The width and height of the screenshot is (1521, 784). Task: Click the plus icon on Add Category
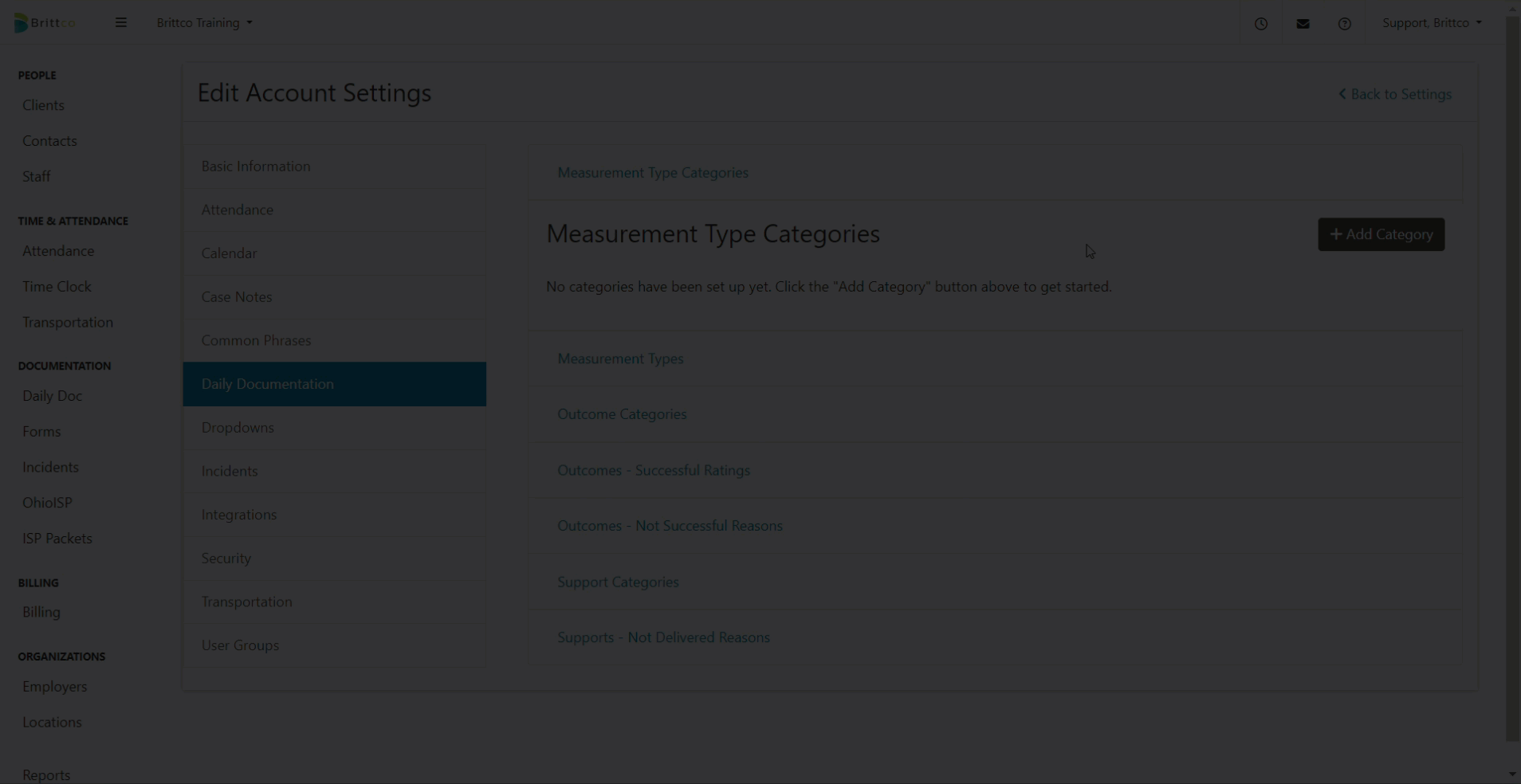[x=1335, y=234]
